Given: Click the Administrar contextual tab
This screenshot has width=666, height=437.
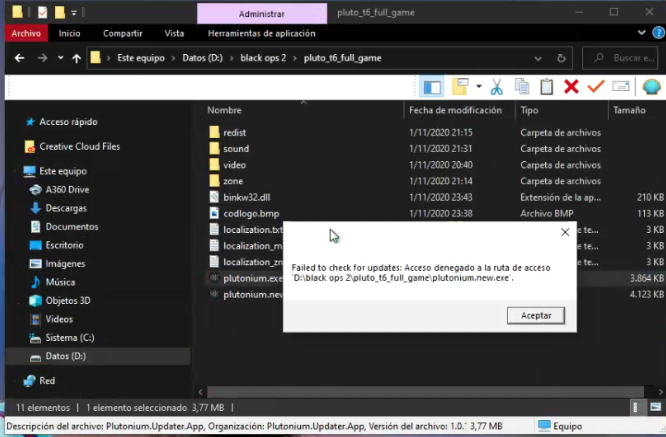Looking at the screenshot, I should [262, 14].
